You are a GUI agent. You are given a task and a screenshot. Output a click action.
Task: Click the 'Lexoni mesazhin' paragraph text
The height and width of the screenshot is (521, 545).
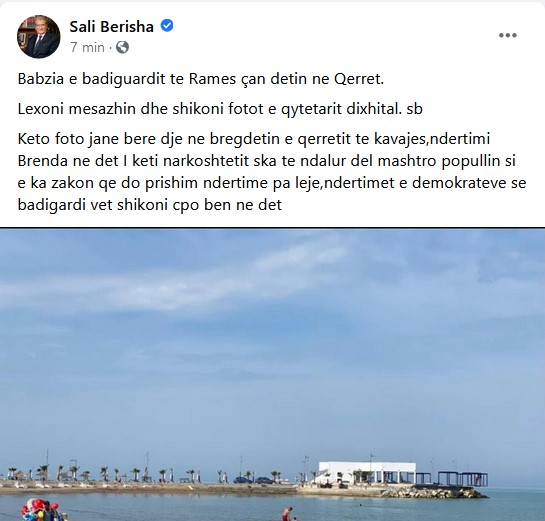pos(220,109)
